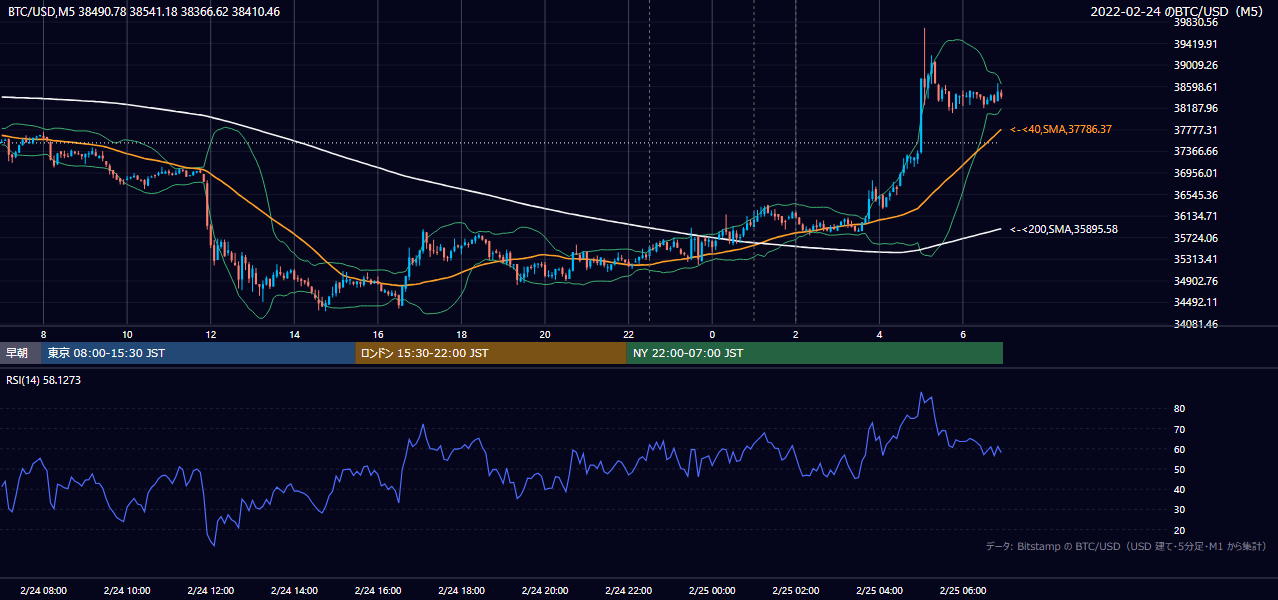
Task: Select the 39830.56 price axis label
Action: pos(1195,22)
